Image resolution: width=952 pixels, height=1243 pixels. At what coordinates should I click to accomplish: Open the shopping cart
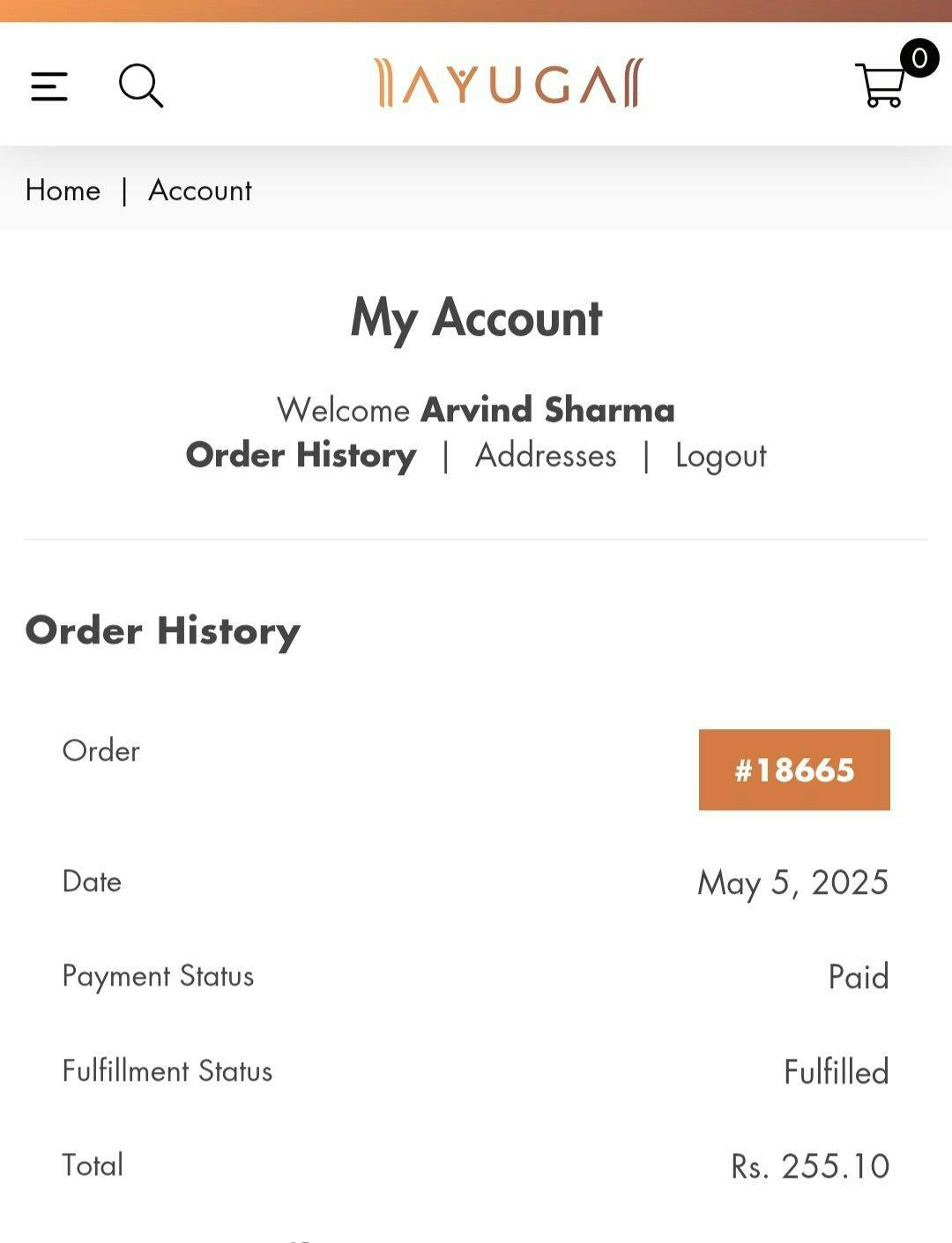coord(881,86)
